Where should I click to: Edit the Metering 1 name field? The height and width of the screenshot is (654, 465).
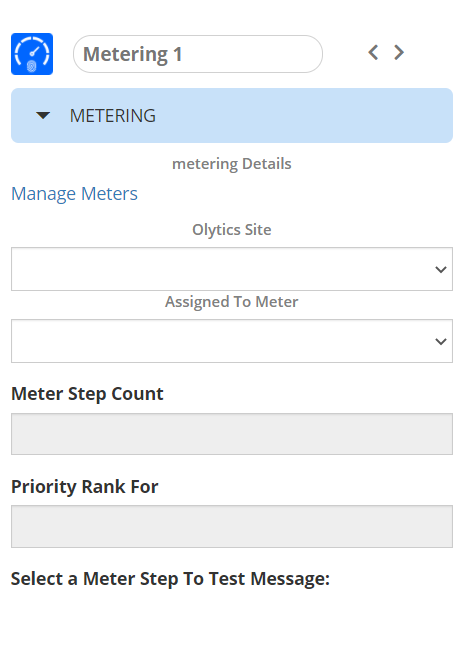pyautogui.click(x=198, y=54)
